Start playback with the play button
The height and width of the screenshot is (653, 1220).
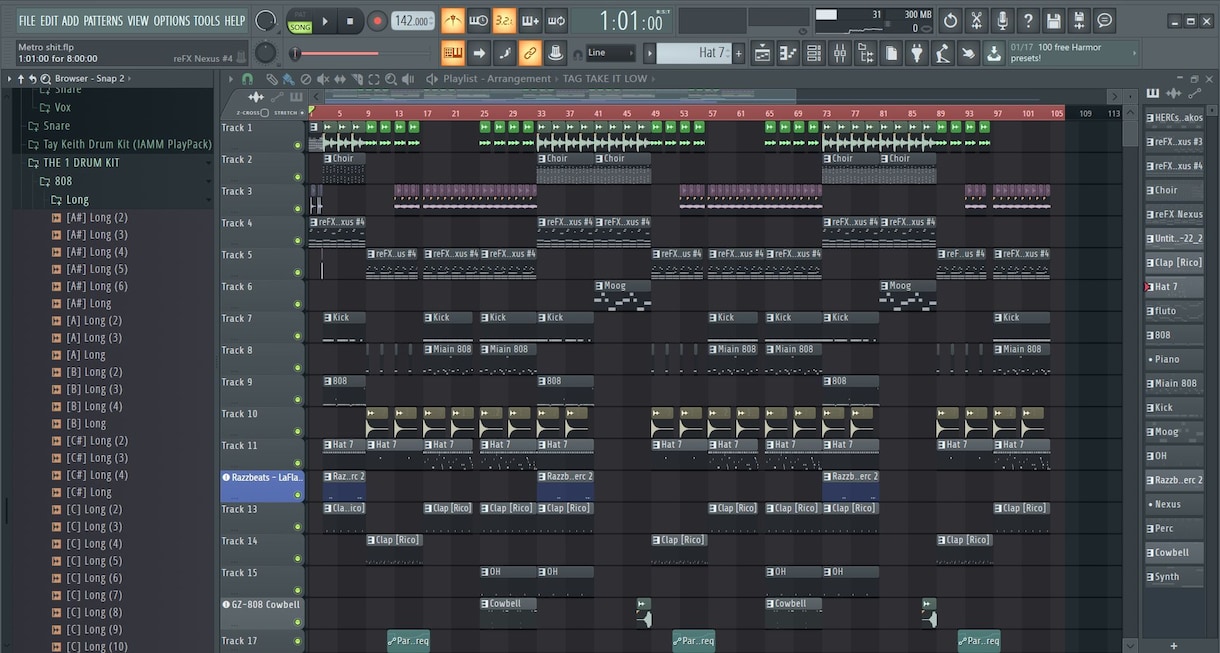point(325,20)
